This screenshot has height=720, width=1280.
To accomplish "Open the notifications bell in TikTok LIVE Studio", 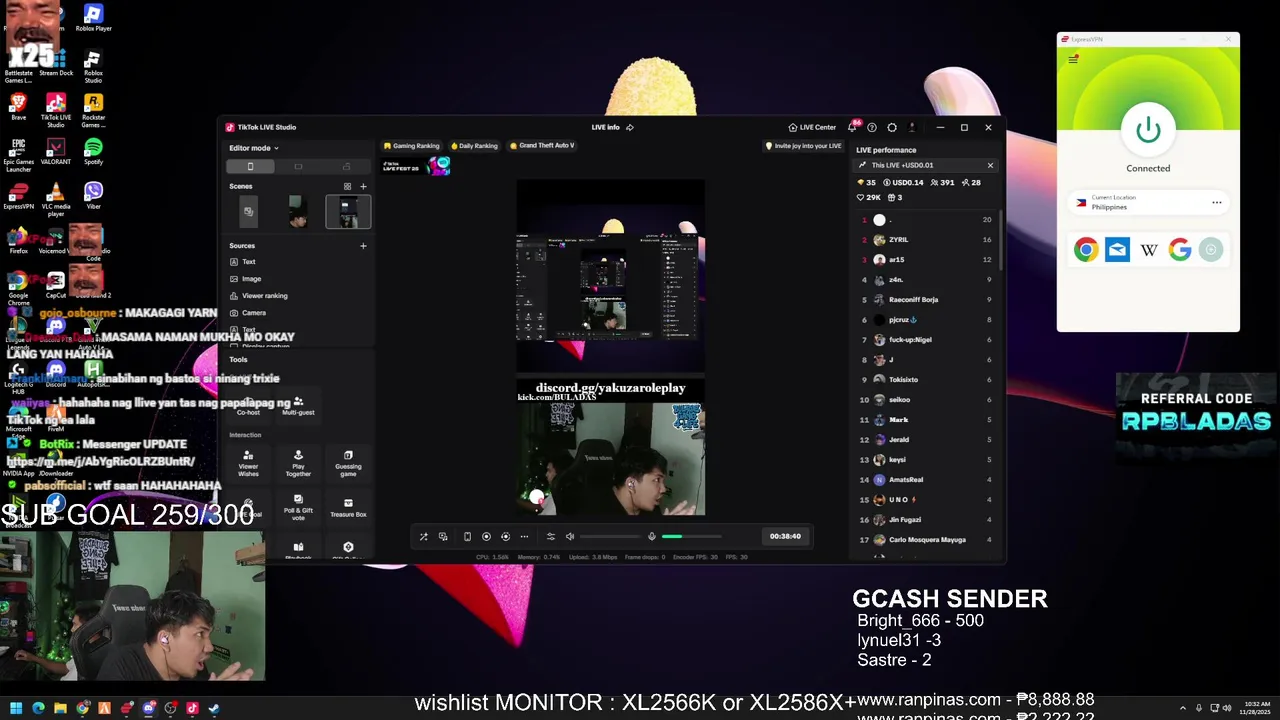I will pyautogui.click(x=852, y=127).
